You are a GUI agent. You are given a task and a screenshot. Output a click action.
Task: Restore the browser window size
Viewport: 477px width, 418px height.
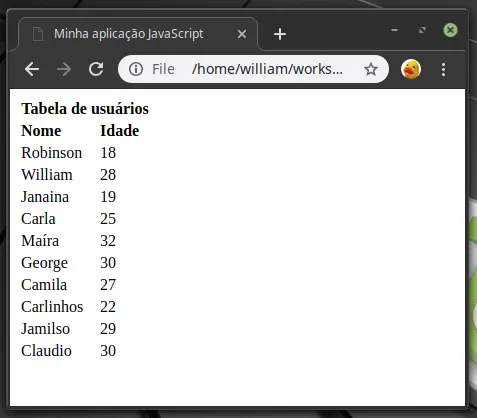click(422, 30)
